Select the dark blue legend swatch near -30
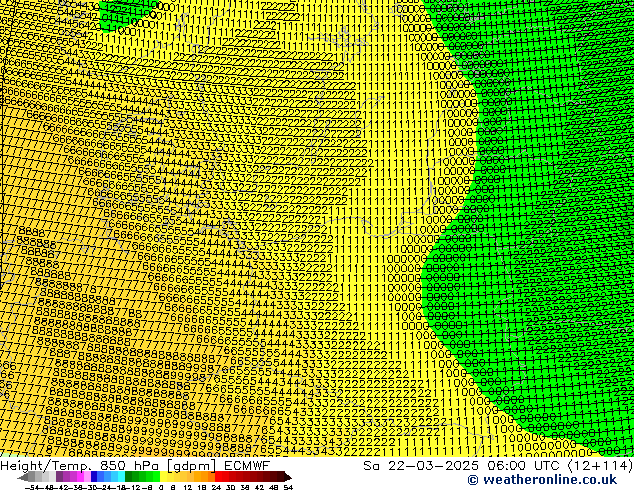 point(94,476)
